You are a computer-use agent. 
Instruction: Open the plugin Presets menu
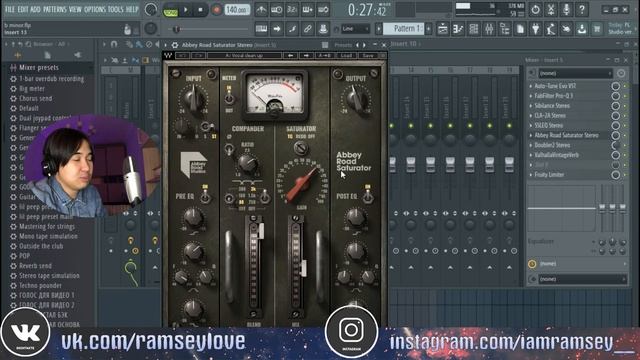pyautogui.click(x=343, y=45)
